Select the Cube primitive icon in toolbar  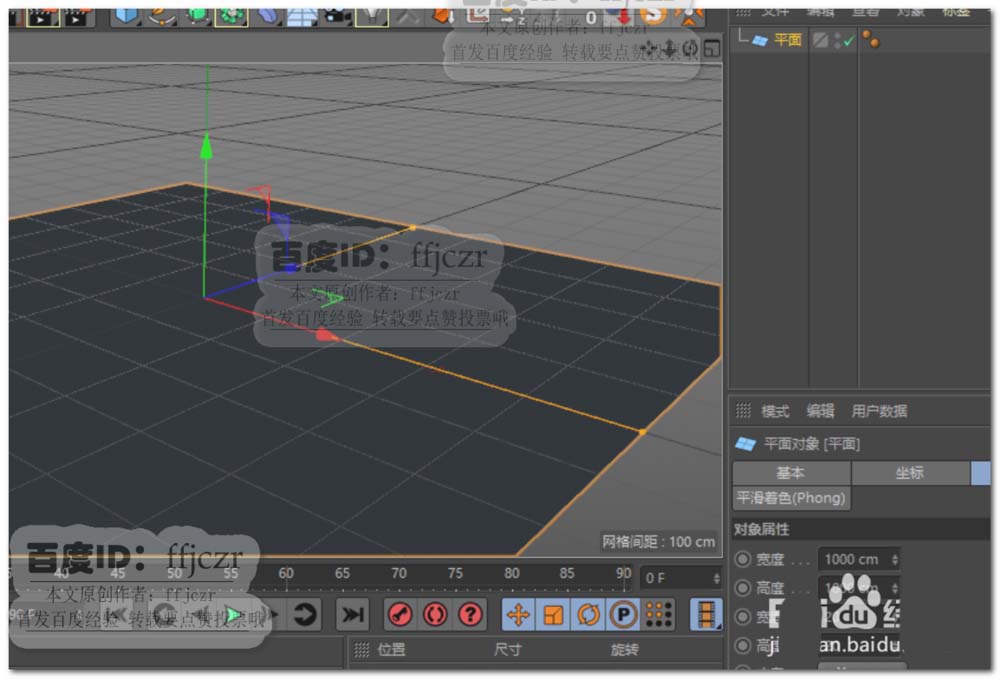point(127,13)
